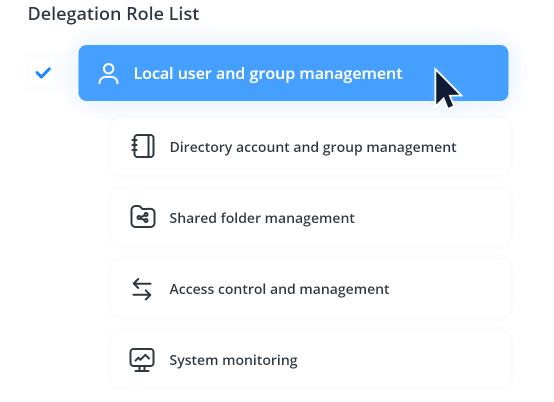Click the shared folder icon
This screenshot has width=554, height=402.
[143, 217]
